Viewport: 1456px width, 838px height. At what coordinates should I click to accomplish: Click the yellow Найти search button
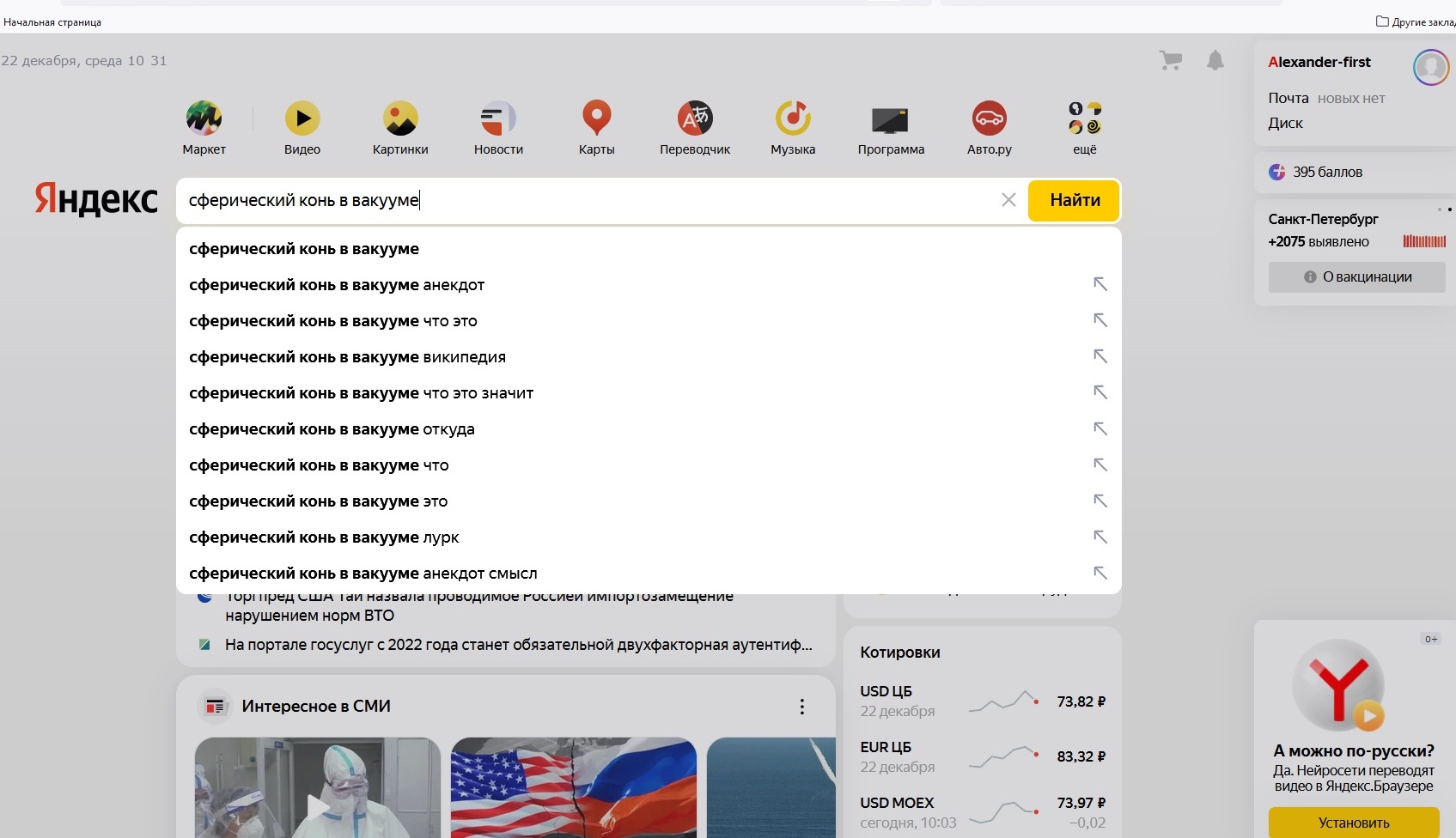click(1075, 200)
